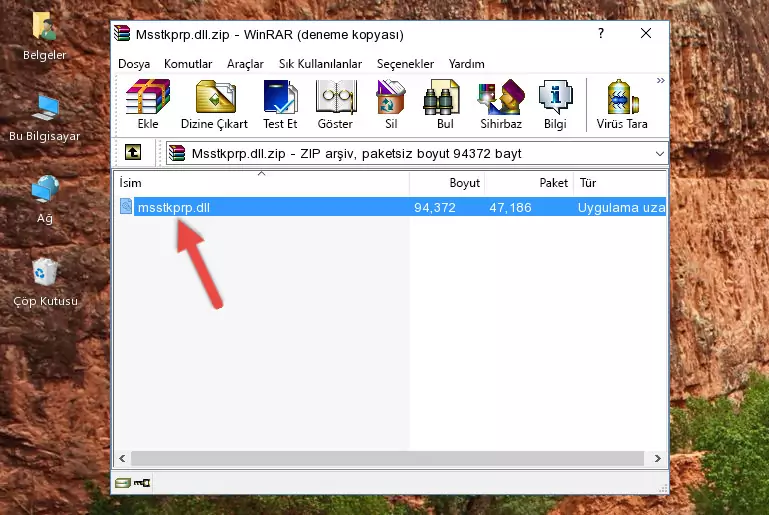Click the WinRAR title bar icon
This screenshot has width=769, height=515.
122,33
